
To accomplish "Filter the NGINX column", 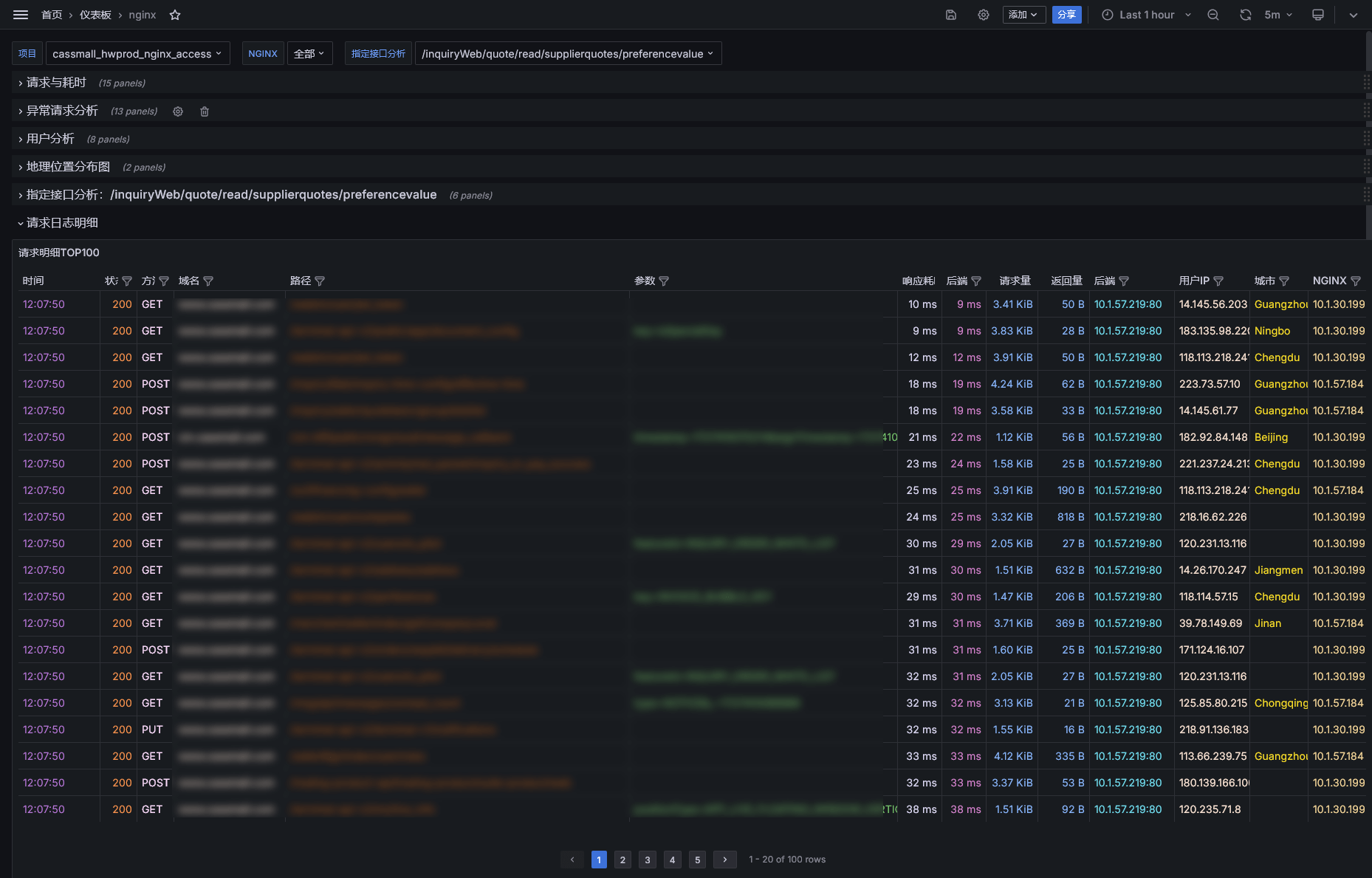I will click(1356, 281).
